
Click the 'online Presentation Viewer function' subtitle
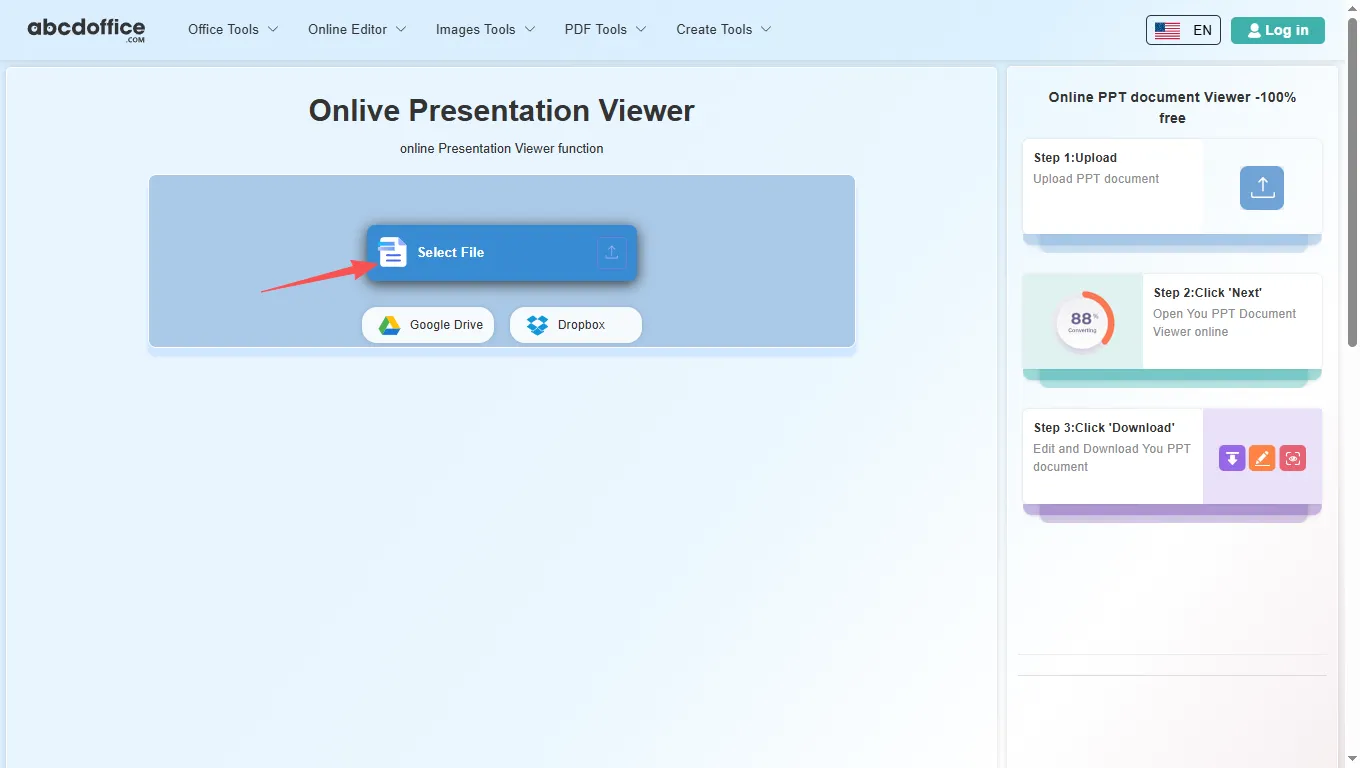[x=502, y=149]
